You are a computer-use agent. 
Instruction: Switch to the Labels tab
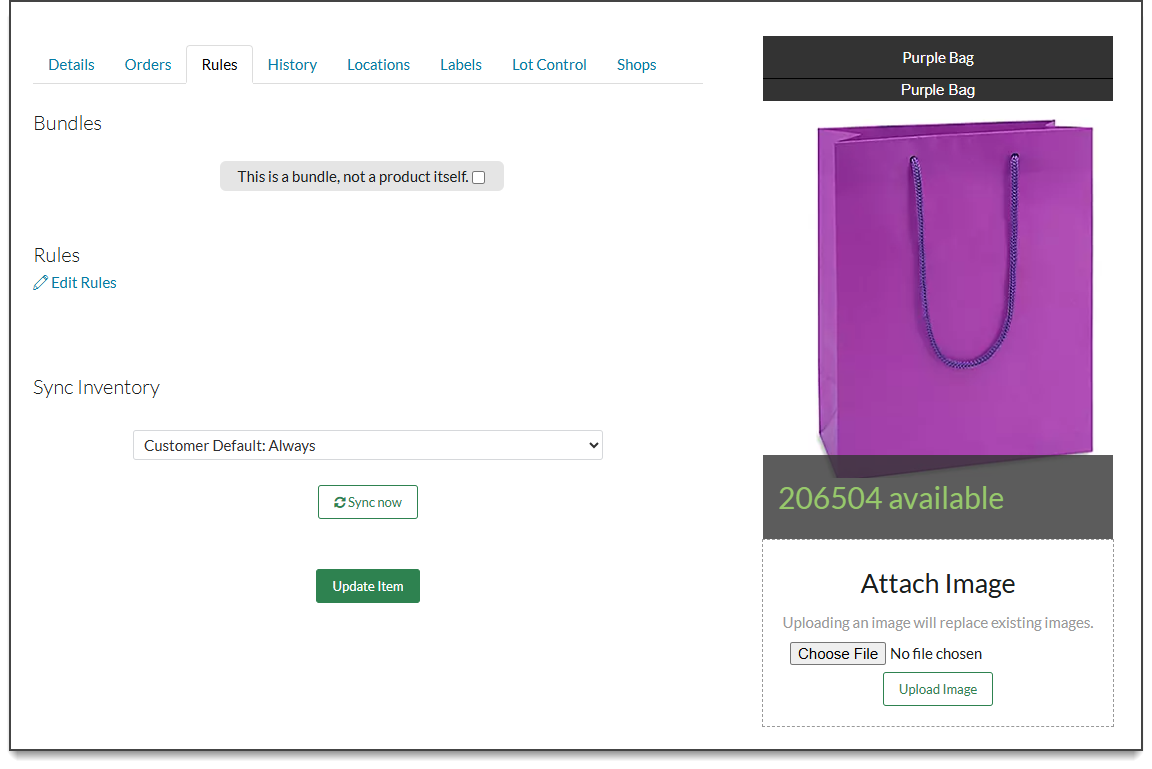pos(460,65)
